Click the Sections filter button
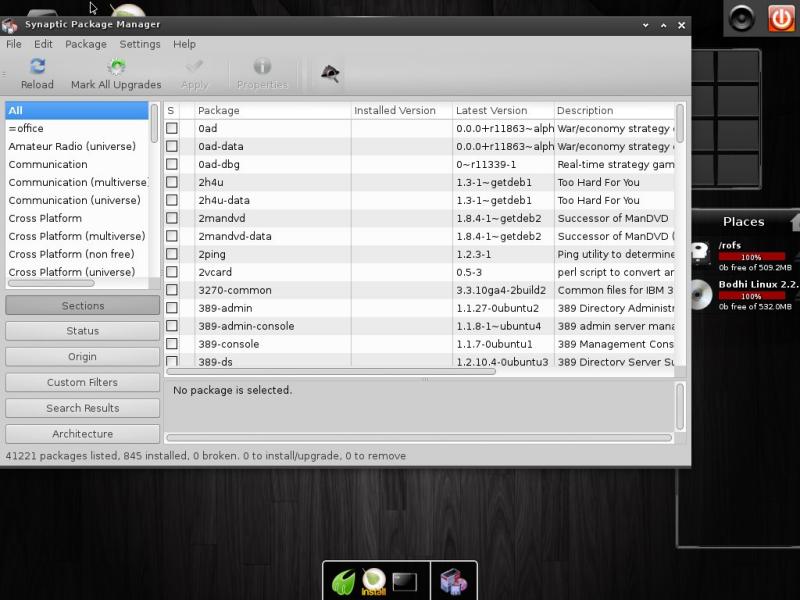 (83, 305)
